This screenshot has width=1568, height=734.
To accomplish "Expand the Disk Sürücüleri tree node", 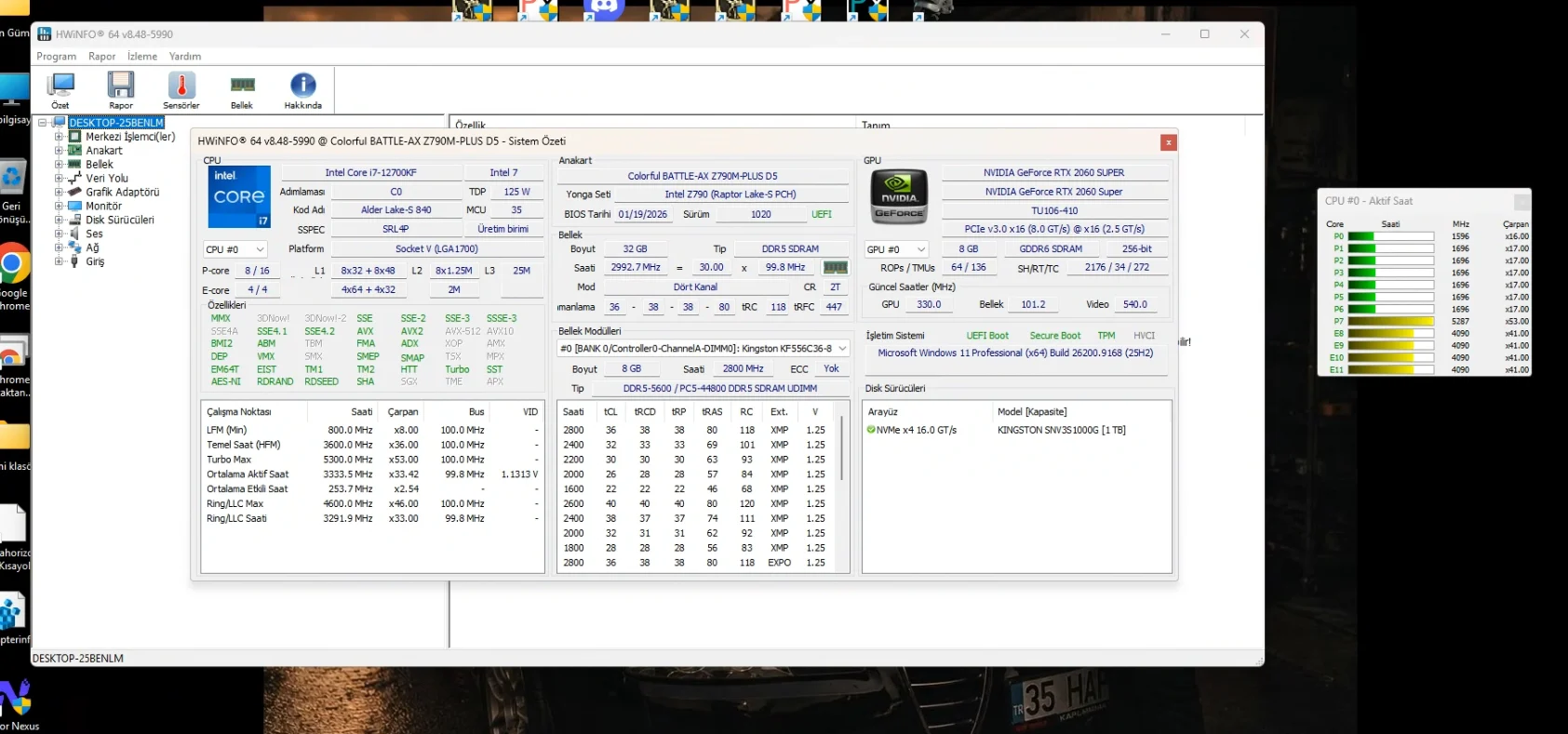I will click(59, 220).
